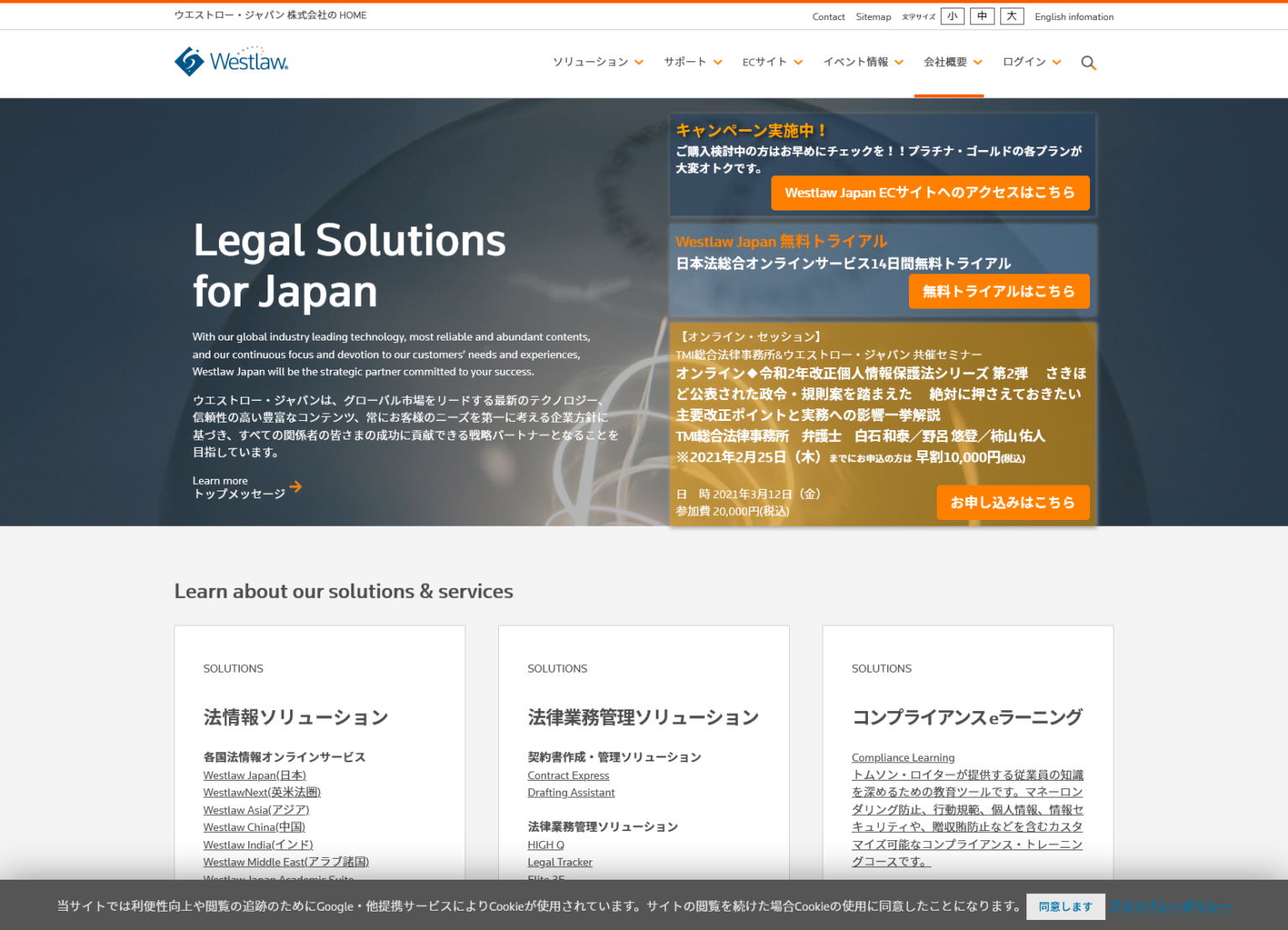The height and width of the screenshot is (930, 1288).
Task: Click the arrow beside トップメッセージ Learn more
Action: click(295, 486)
